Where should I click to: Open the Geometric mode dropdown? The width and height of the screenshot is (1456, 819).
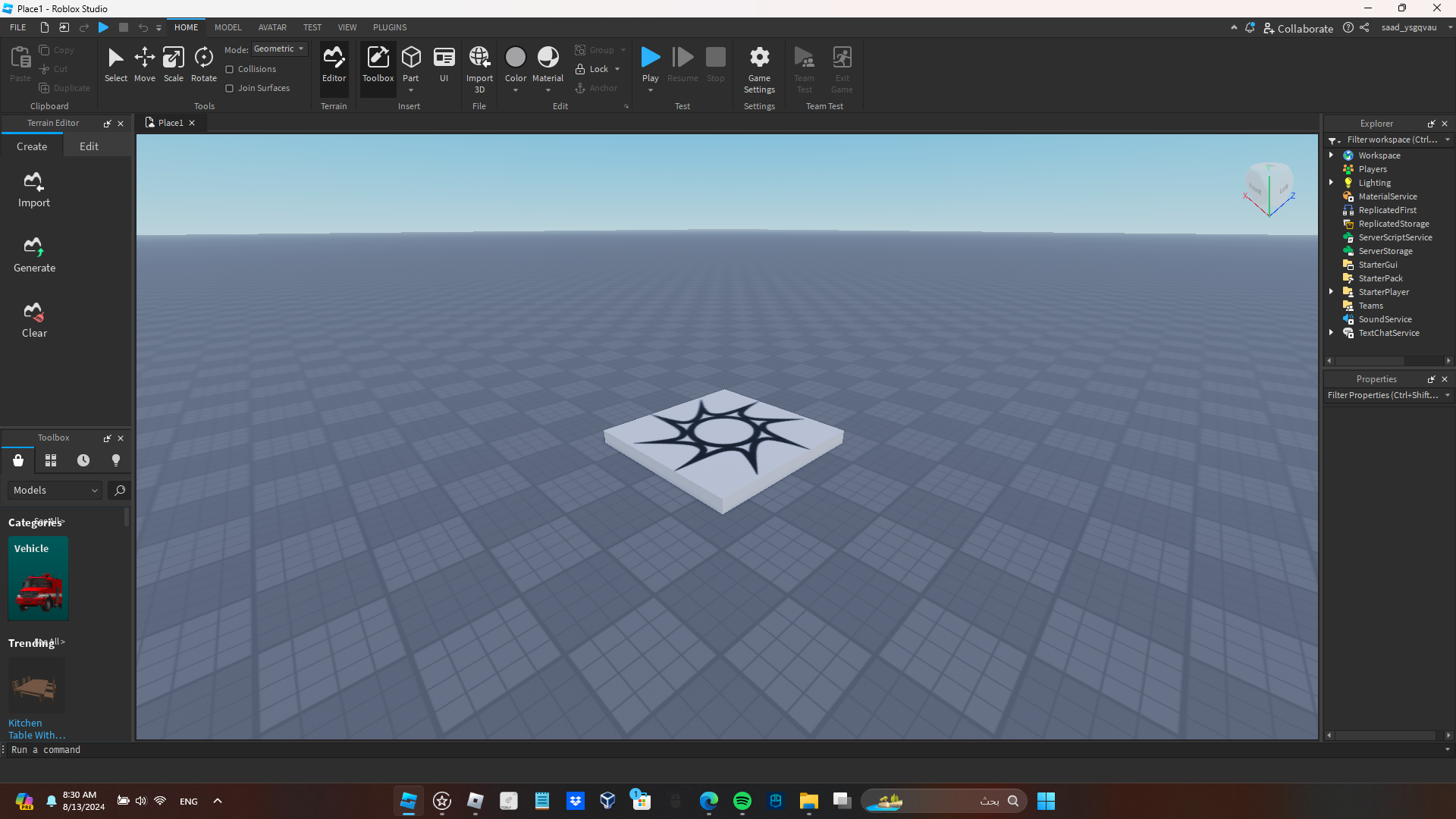pyautogui.click(x=279, y=49)
